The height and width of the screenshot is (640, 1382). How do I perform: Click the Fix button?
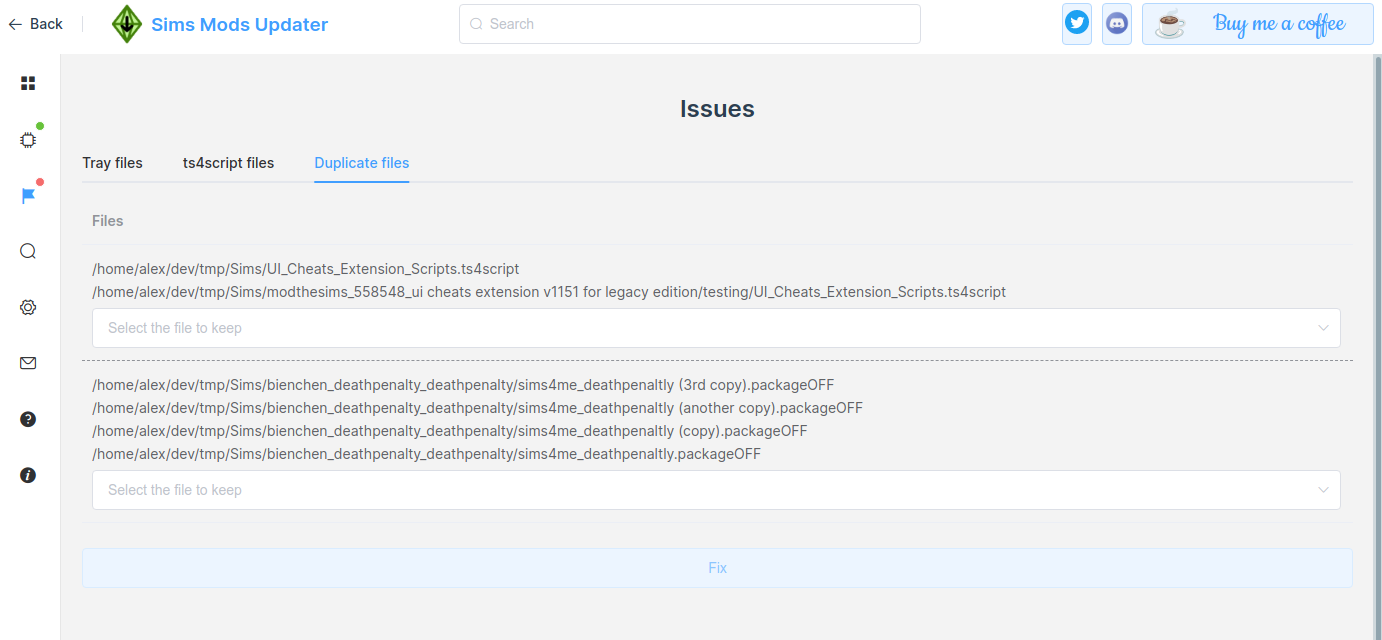717,568
